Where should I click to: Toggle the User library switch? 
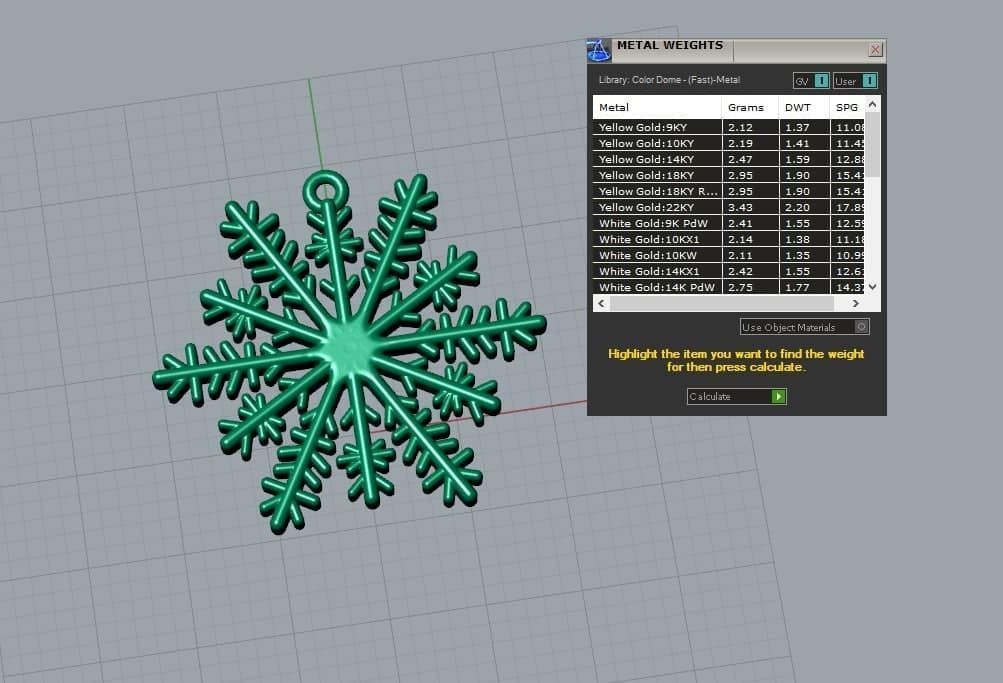(855, 81)
